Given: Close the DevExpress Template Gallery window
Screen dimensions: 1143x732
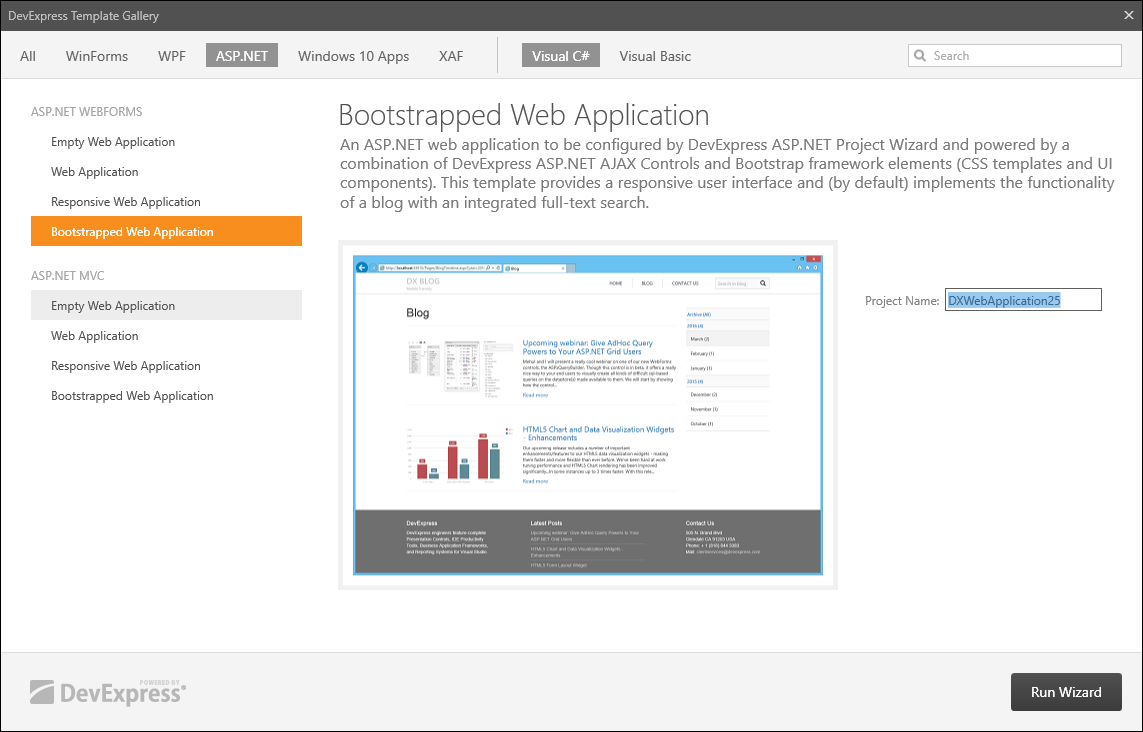Looking at the screenshot, I should (x=1128, y=15).
